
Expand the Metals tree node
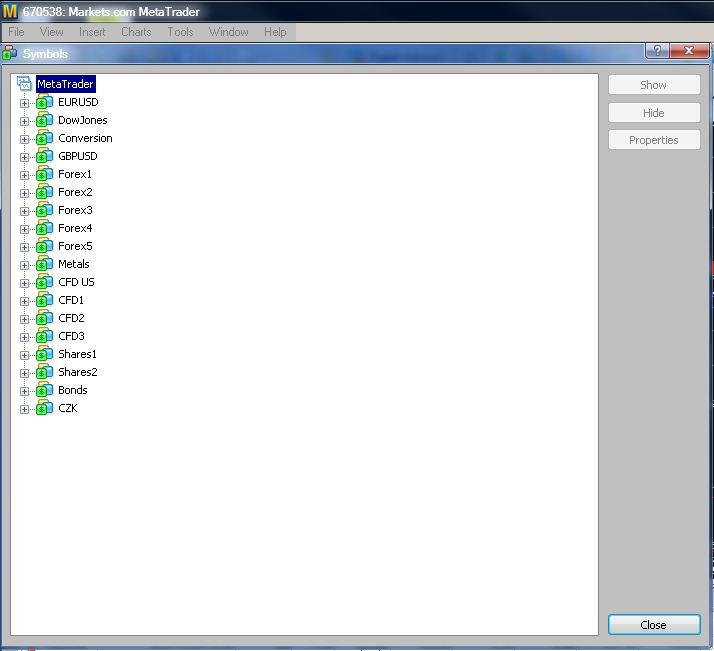[24, 265]
